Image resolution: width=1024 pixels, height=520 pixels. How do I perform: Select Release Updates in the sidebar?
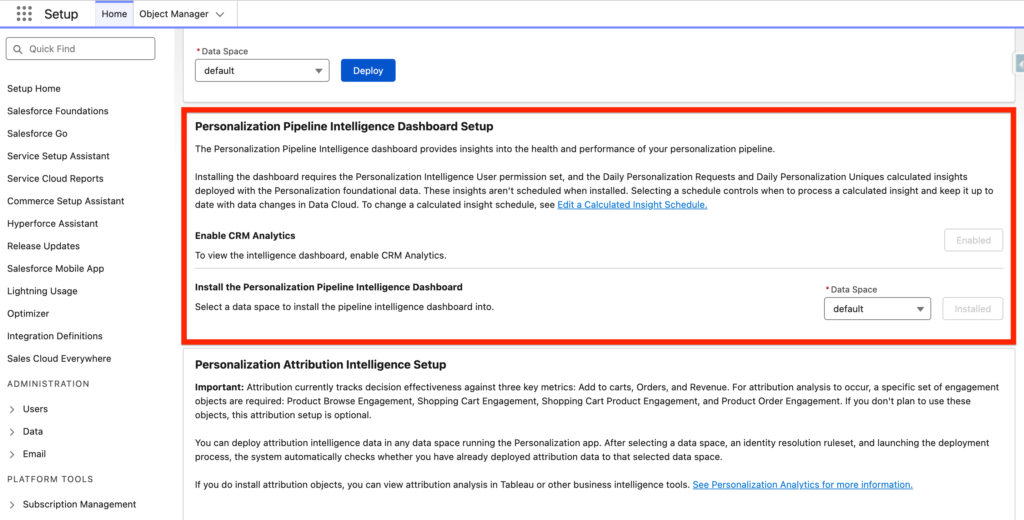[43, 246]
